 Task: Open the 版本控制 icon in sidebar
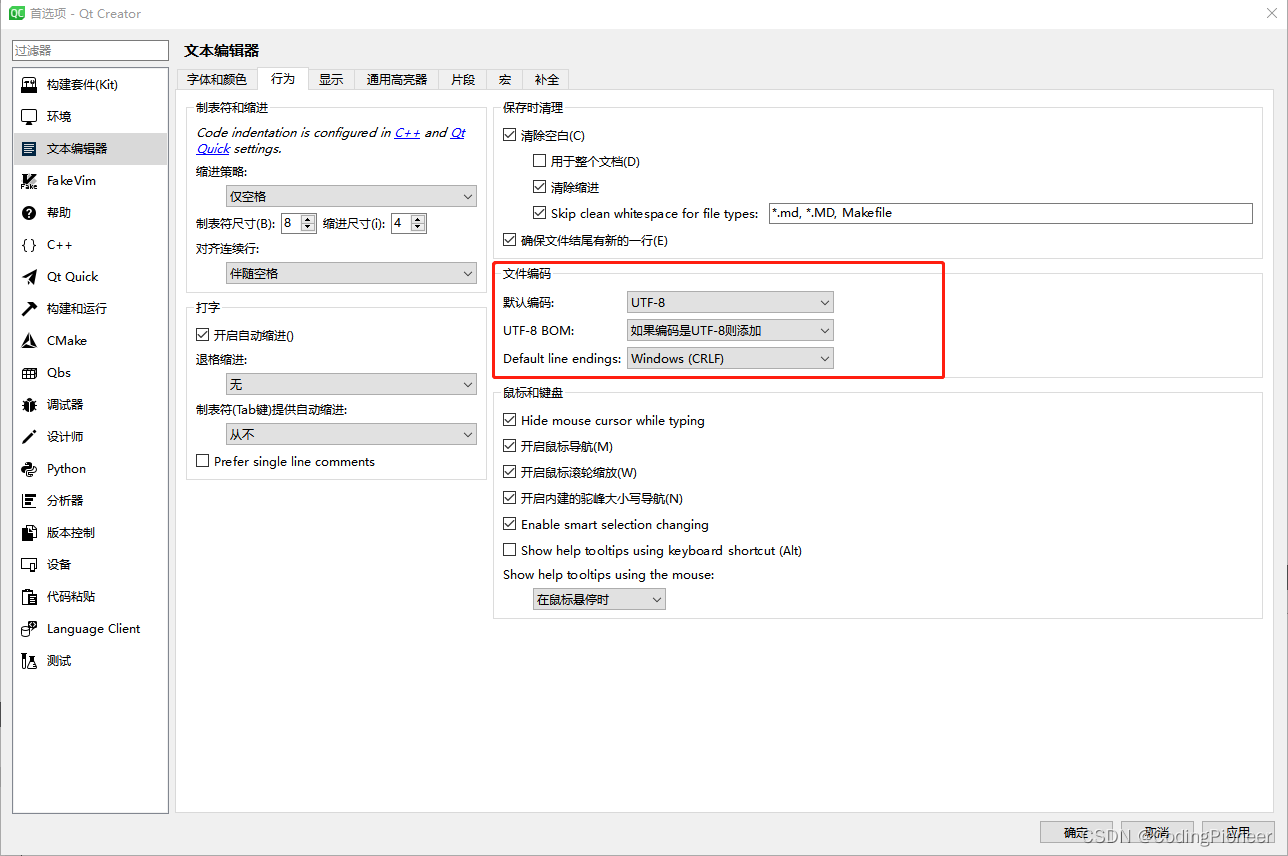pos(29,533)
